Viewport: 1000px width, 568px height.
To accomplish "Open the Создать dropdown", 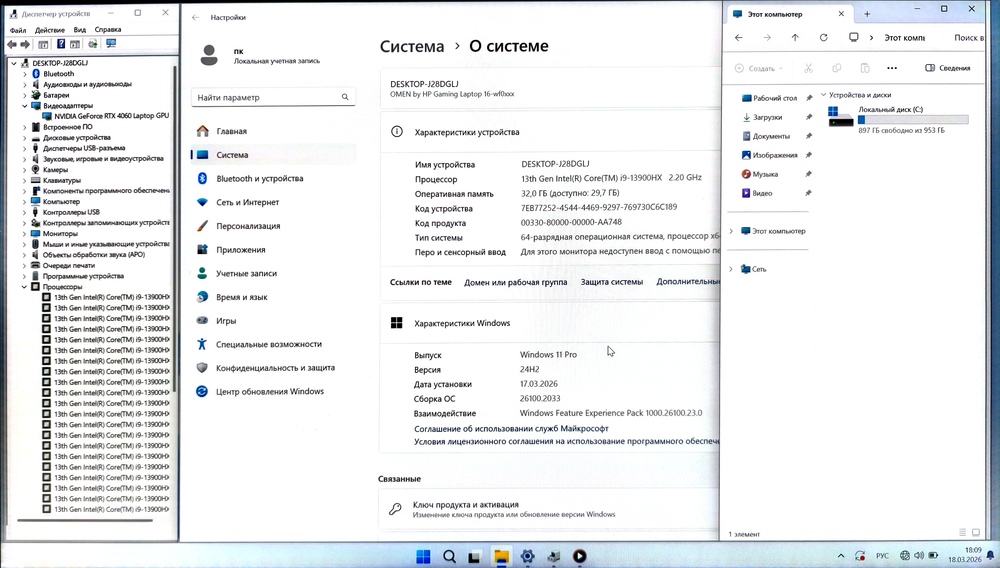I will tap(760, 68).
